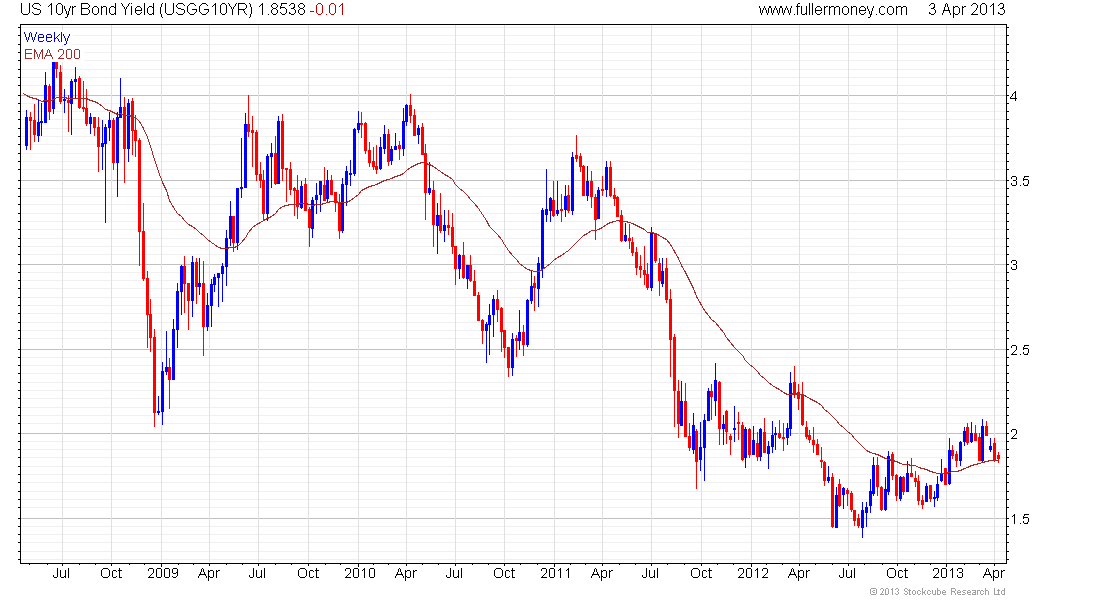
Task: Click the y-axis label 3.5
Action: [x=1019, y=181]
